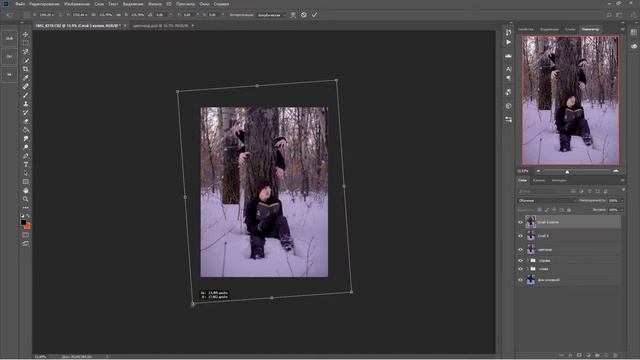The image size is (640, 360).
Task: Select the Pen tool
Action: (26, 156)
